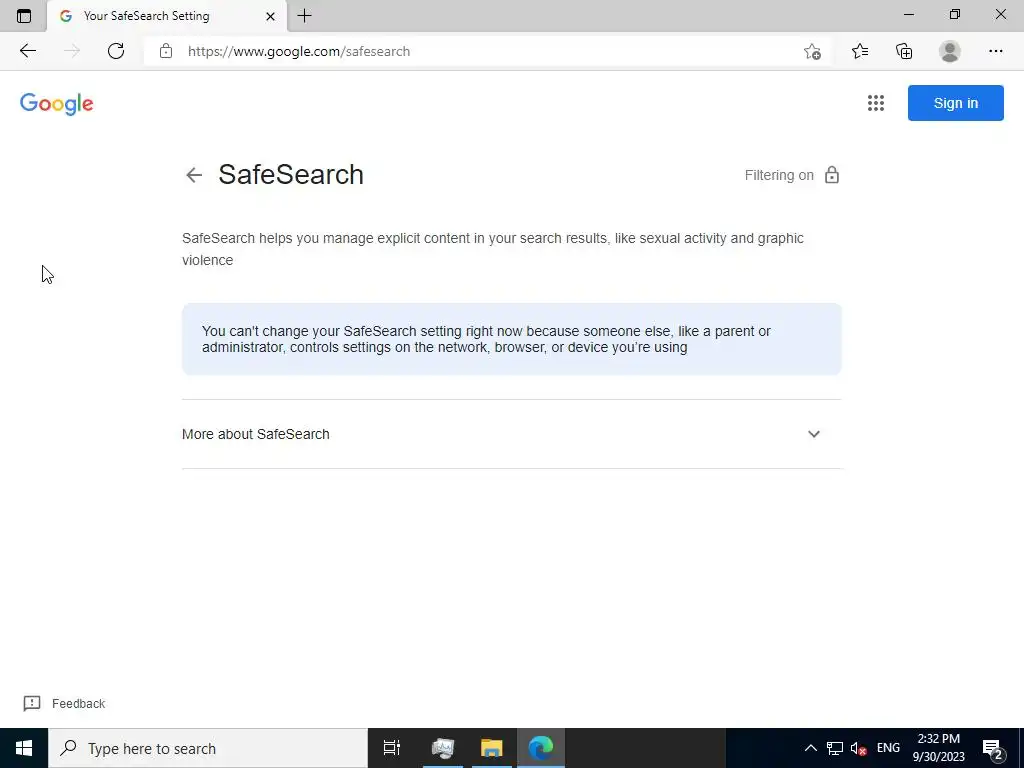The height and width of the screenshot is (768, 1024).
Task: Show hidden system tray icons
Action: pos(810,748)
